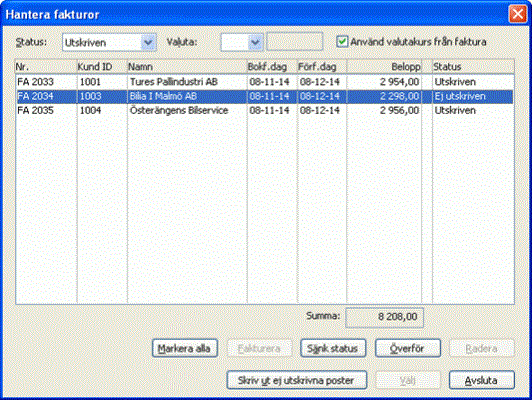Click the Avsluta button
This screenshot has width=532, height=400.
coord(482,380)
